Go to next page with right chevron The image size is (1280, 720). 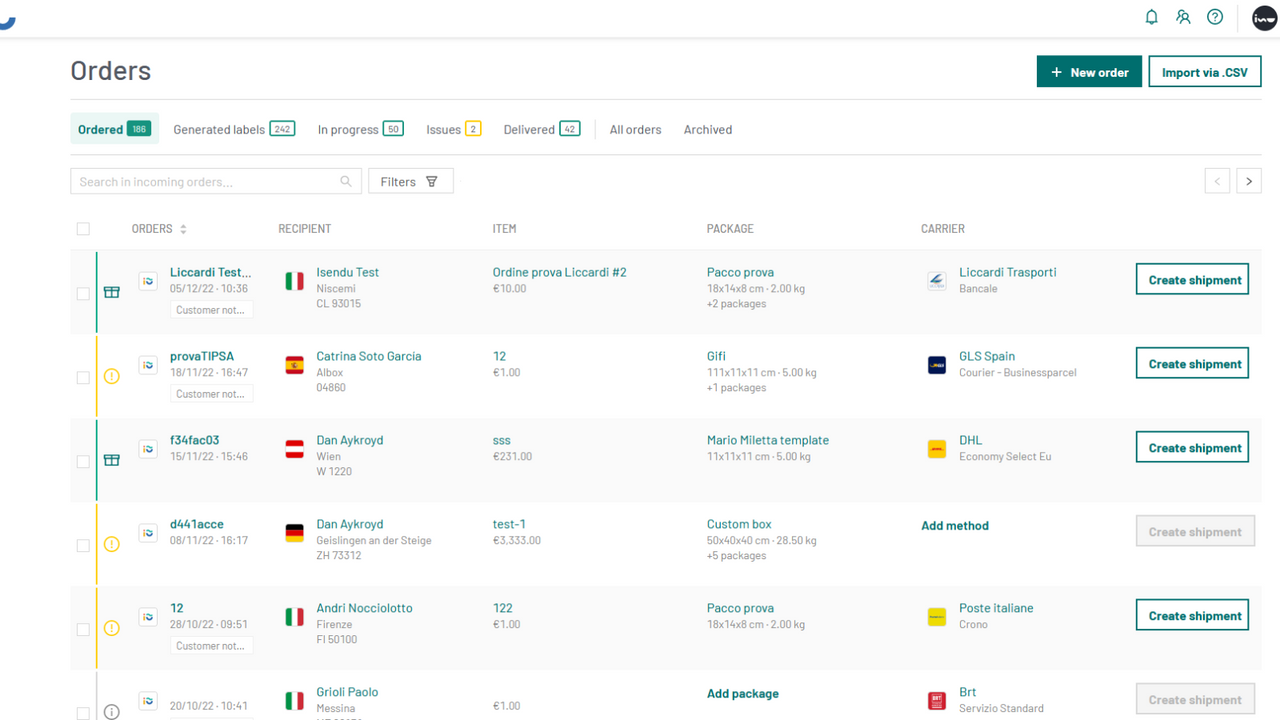1248,181
